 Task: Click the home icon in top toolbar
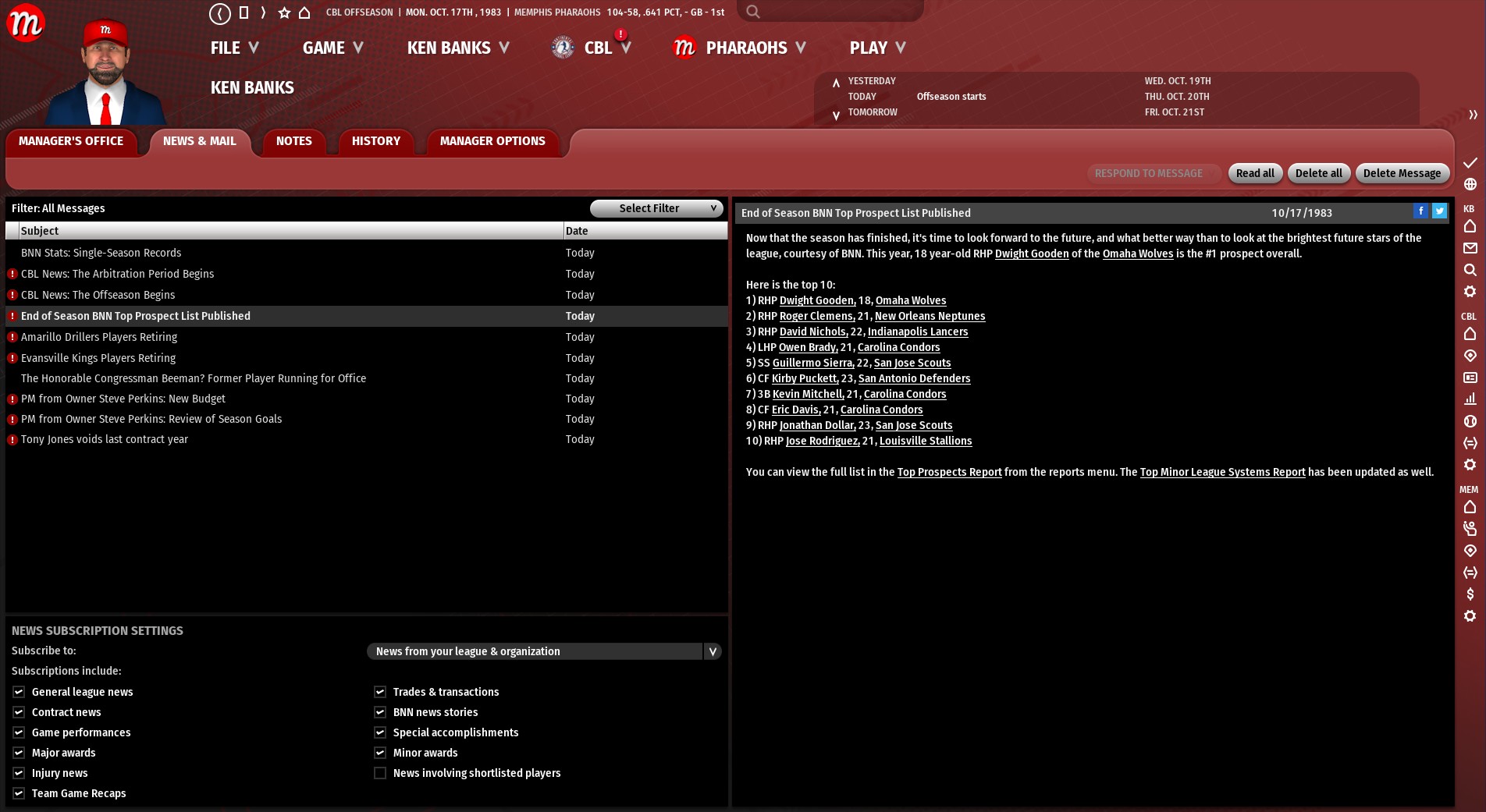click(x=304, y=12)
